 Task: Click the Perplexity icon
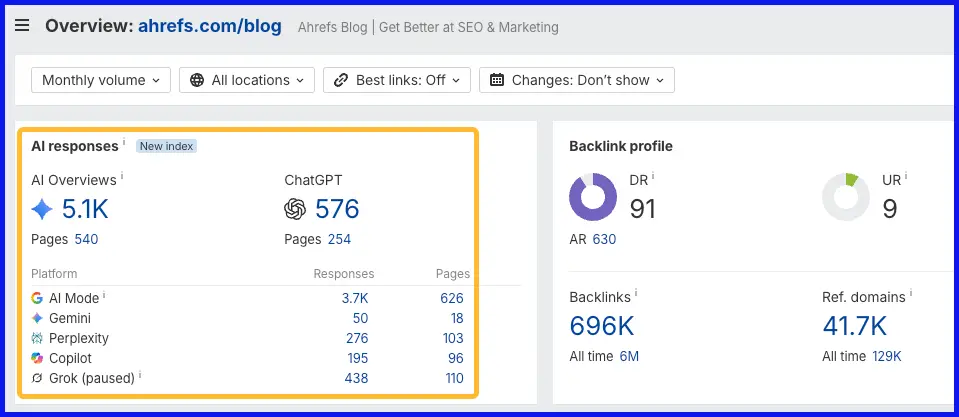tap(37, 338)
